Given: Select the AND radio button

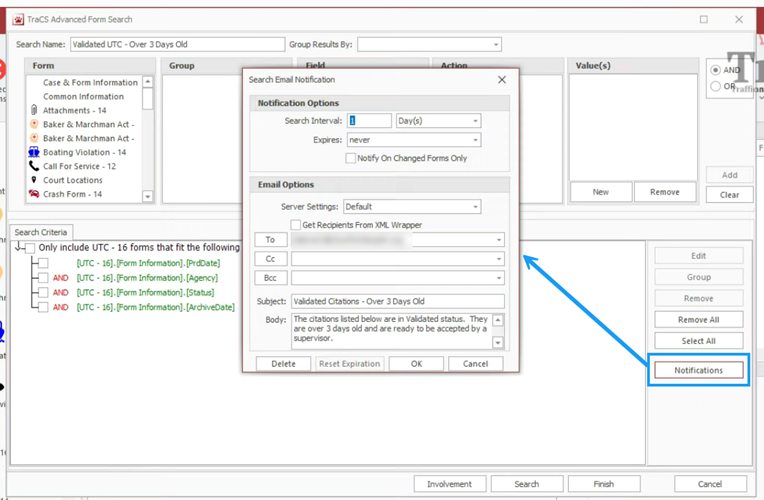Looking at the screenshot, I should [x=716, y=70].
